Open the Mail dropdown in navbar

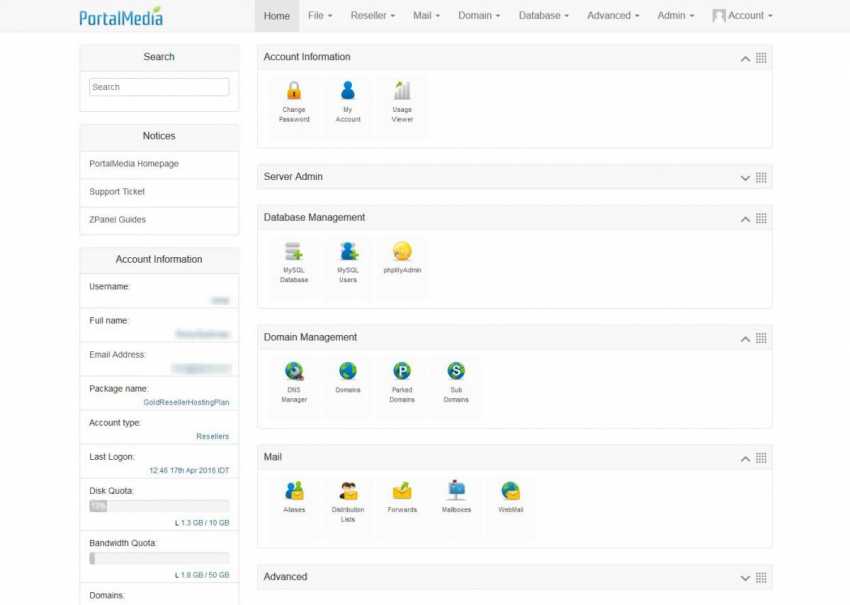click(427, 16)
